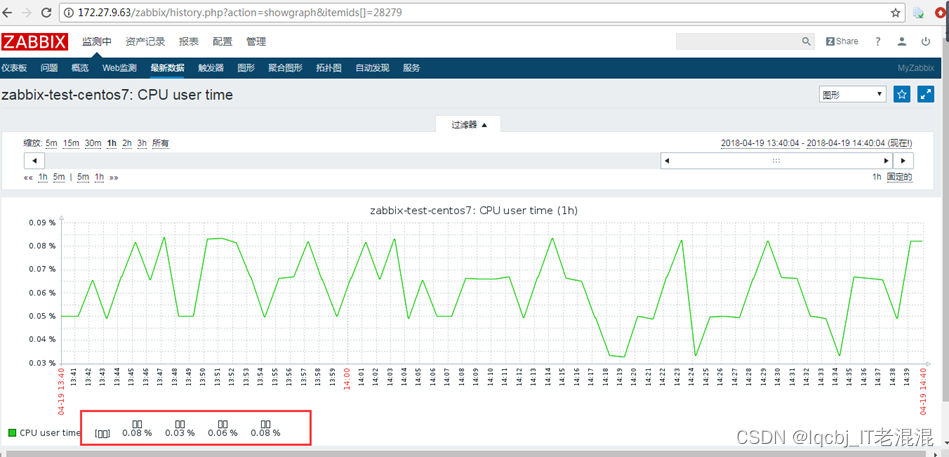Click the 固定的 toggle link
This screenshot has width=949, height=457.
tap(899, 177)
